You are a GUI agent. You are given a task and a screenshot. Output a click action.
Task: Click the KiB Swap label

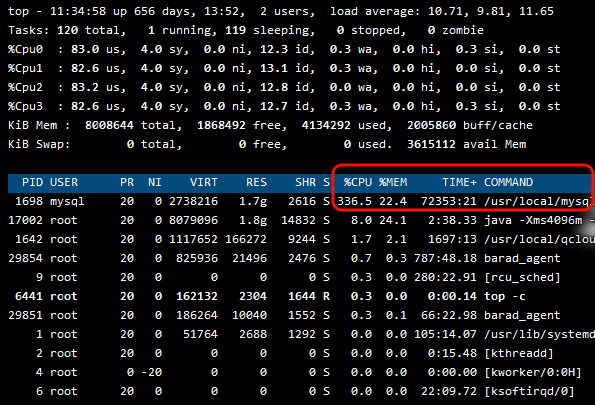[x=39, y=145]
